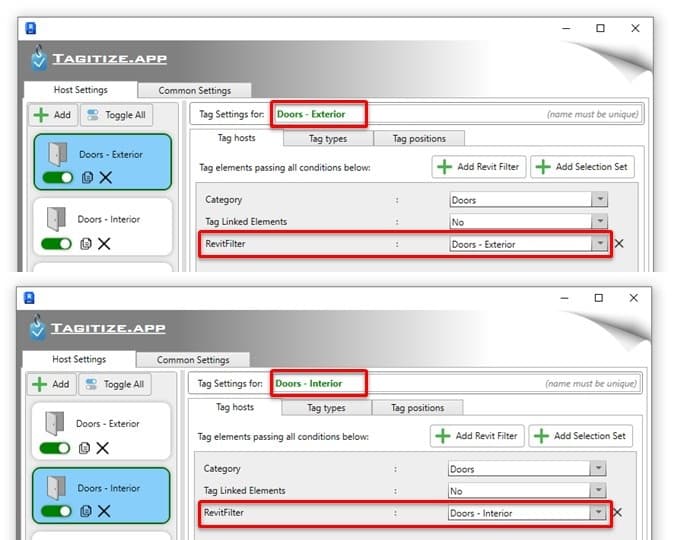Edit the Doors - Exterior tag settings name field

point(456,114)
